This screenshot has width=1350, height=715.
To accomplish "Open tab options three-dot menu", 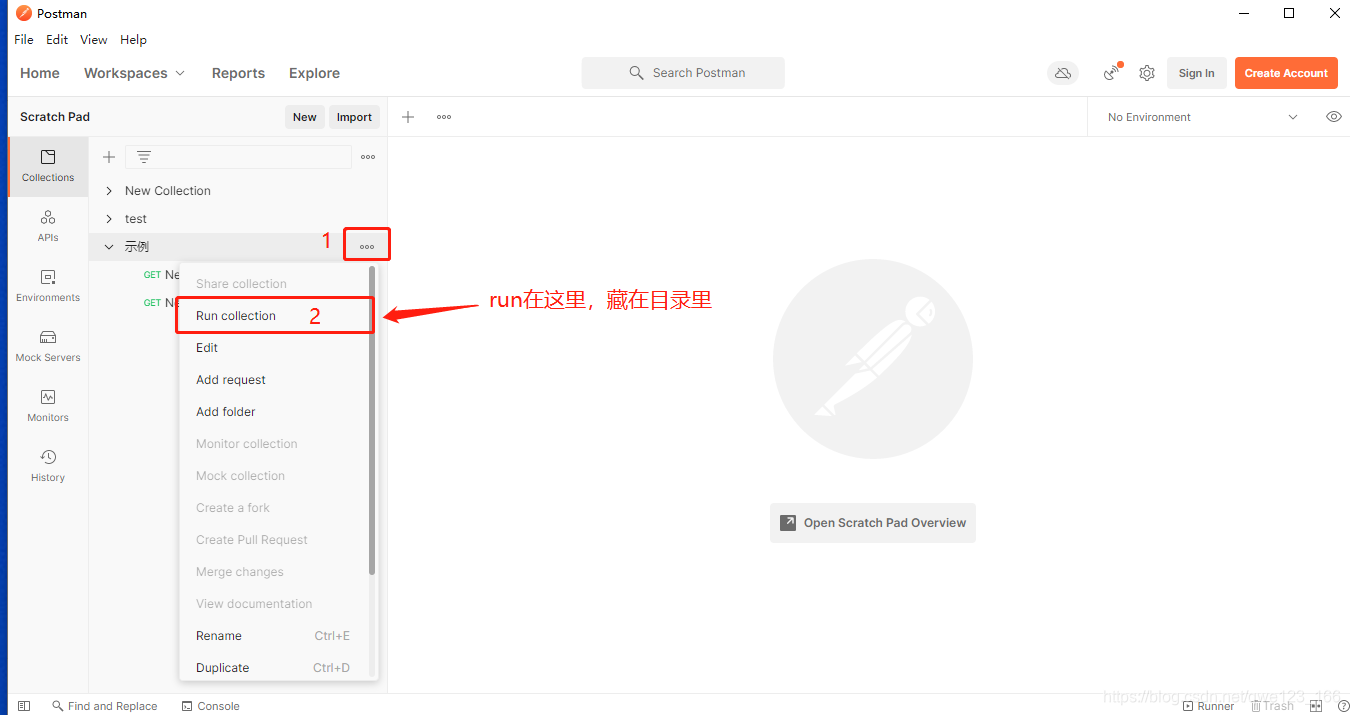I will pos(444,117).
